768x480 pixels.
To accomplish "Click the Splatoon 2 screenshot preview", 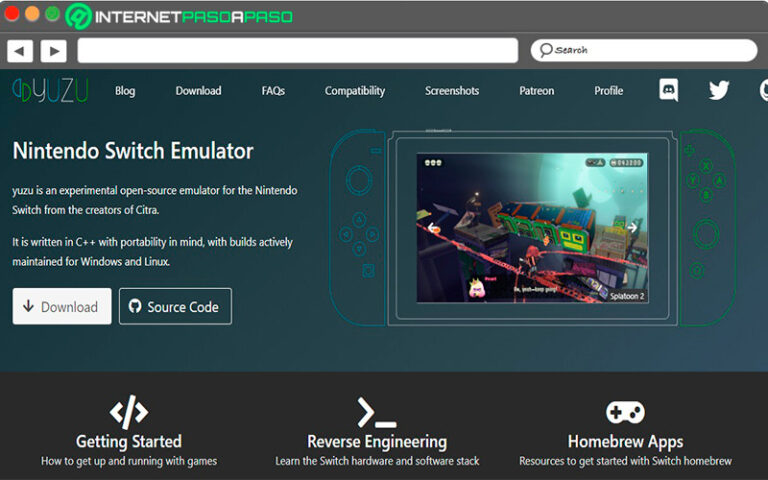I will 533,228.
